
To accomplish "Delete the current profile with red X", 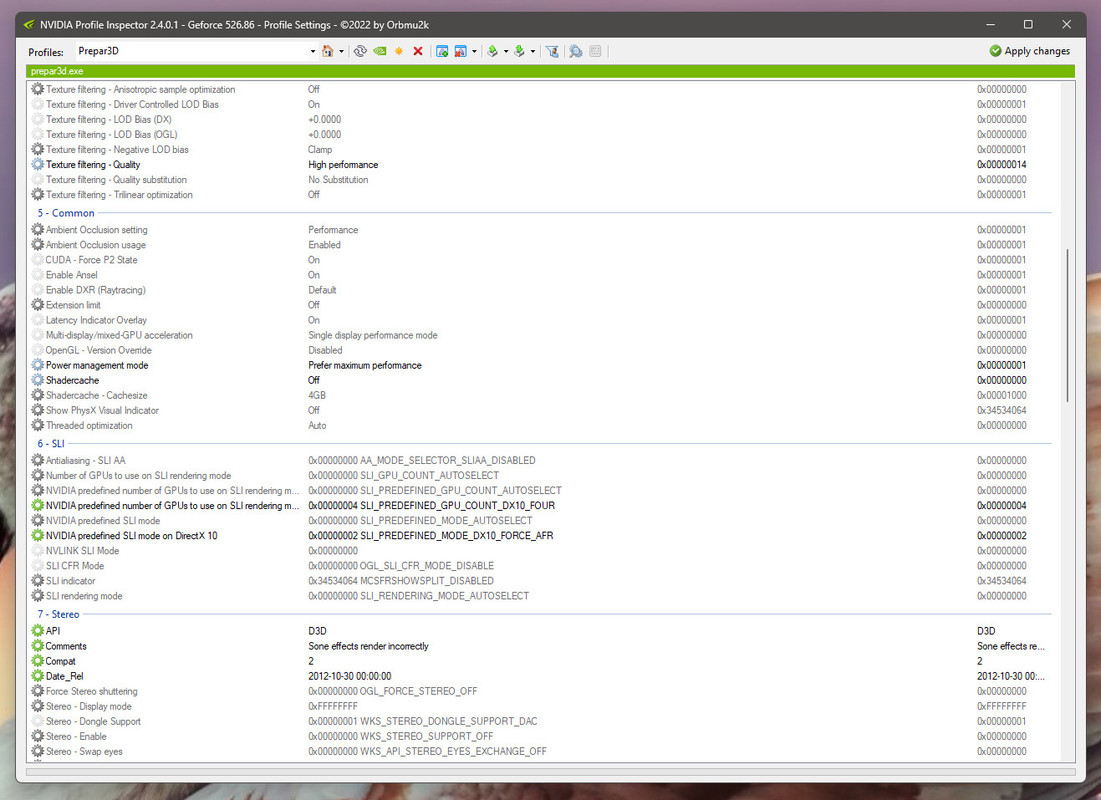I will pyautogui.click(x=418, y=51).
